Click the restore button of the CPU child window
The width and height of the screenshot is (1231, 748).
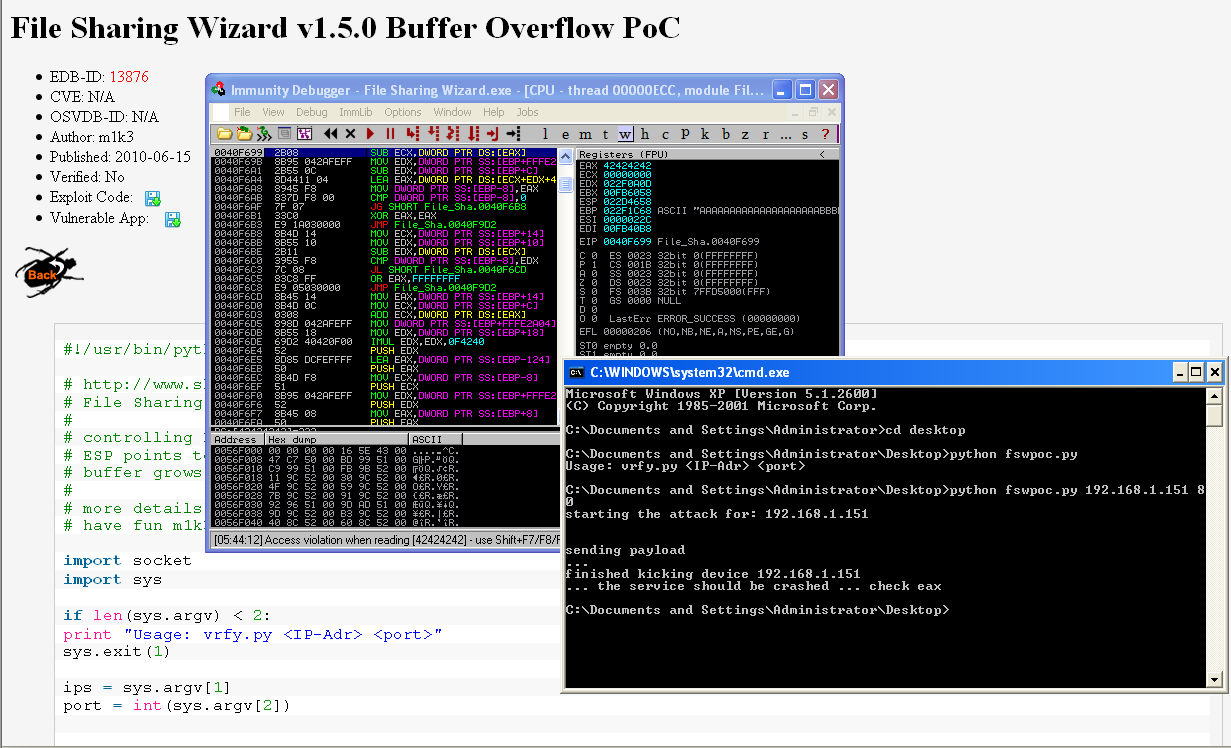(813, 112)
